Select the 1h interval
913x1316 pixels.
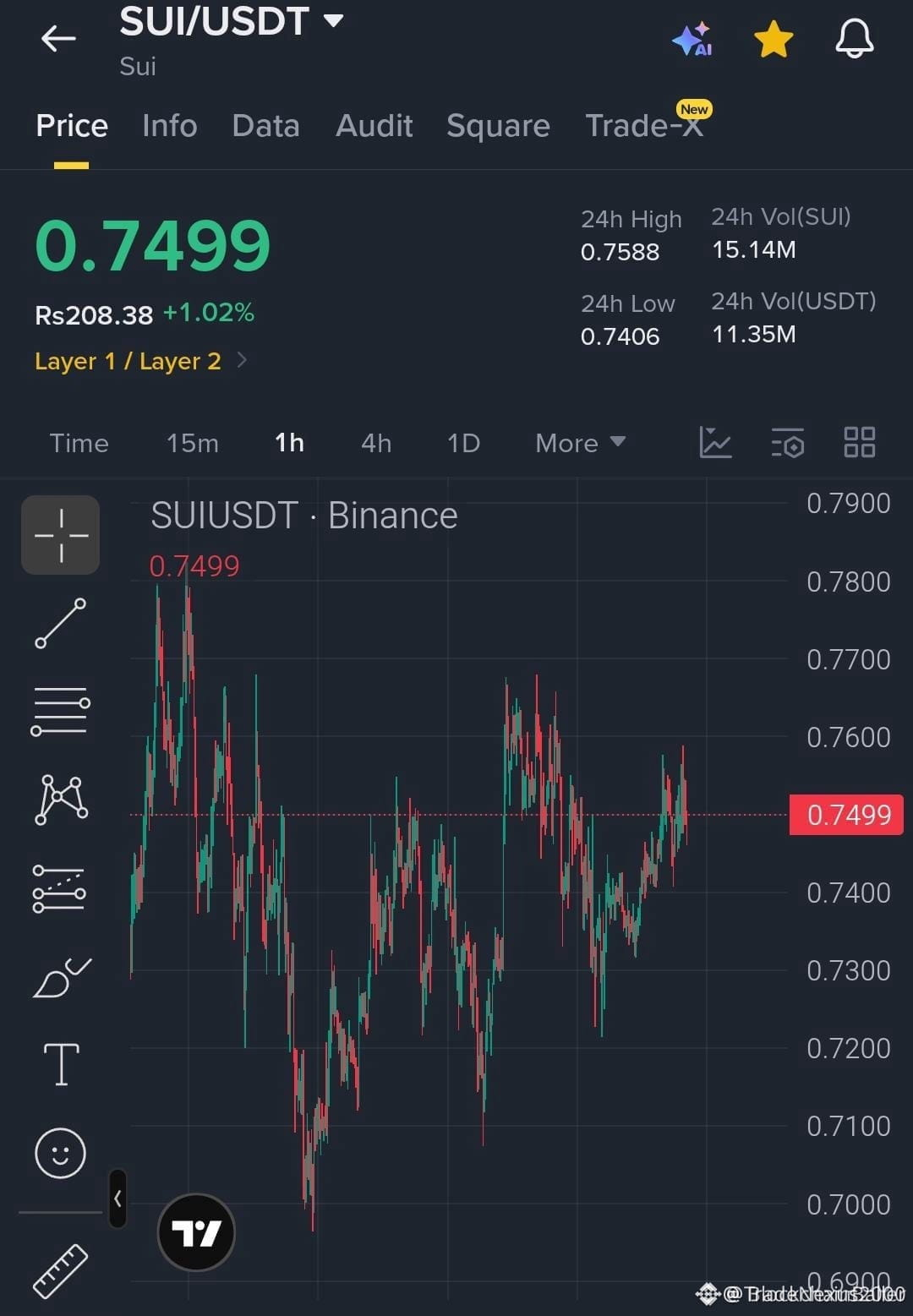tap(289, 443)
